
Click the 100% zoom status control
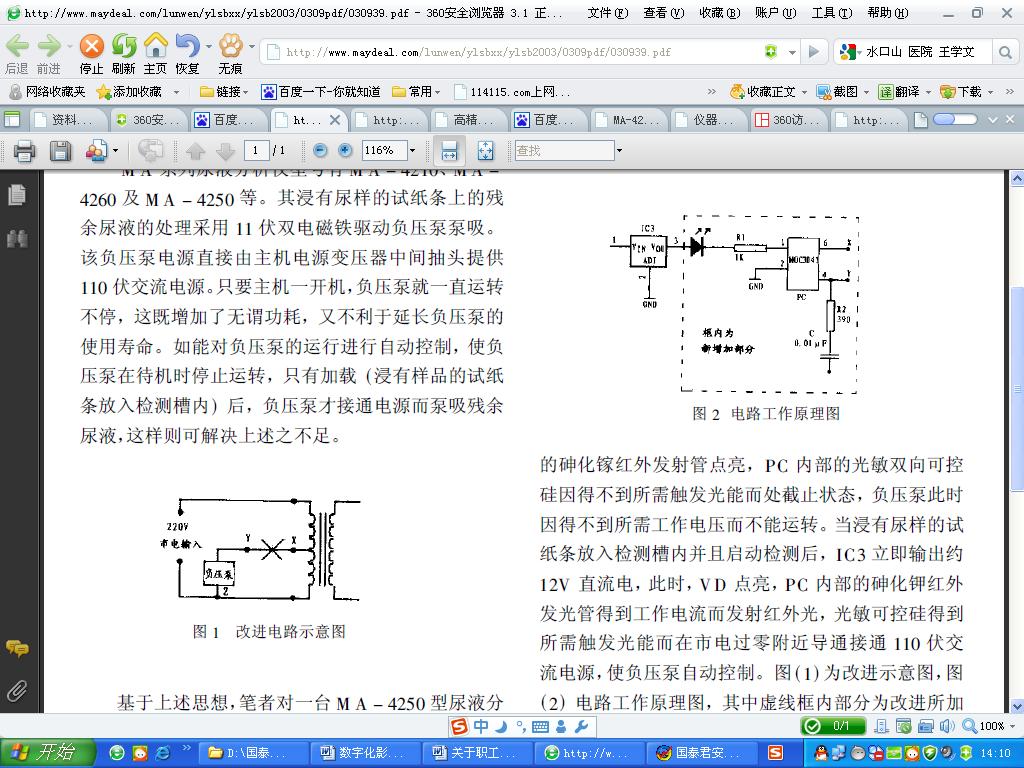pyautogui.click(x=990, y=726)
